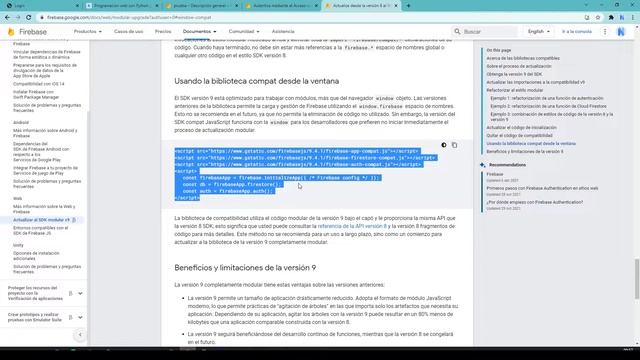Click the Chrome profile icon in the toolbar
The height and width of the screenshot is (360, 640).
(x=622, y=18)
